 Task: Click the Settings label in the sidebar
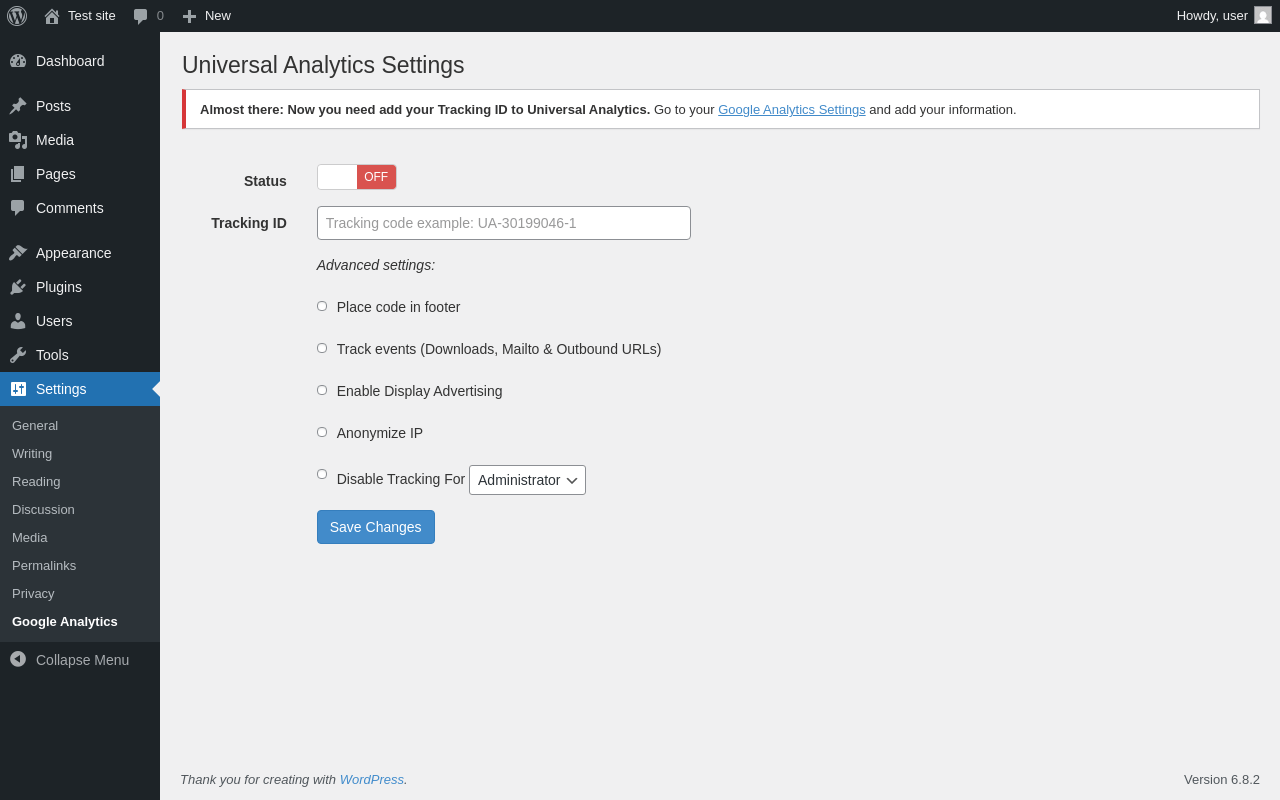61,389
